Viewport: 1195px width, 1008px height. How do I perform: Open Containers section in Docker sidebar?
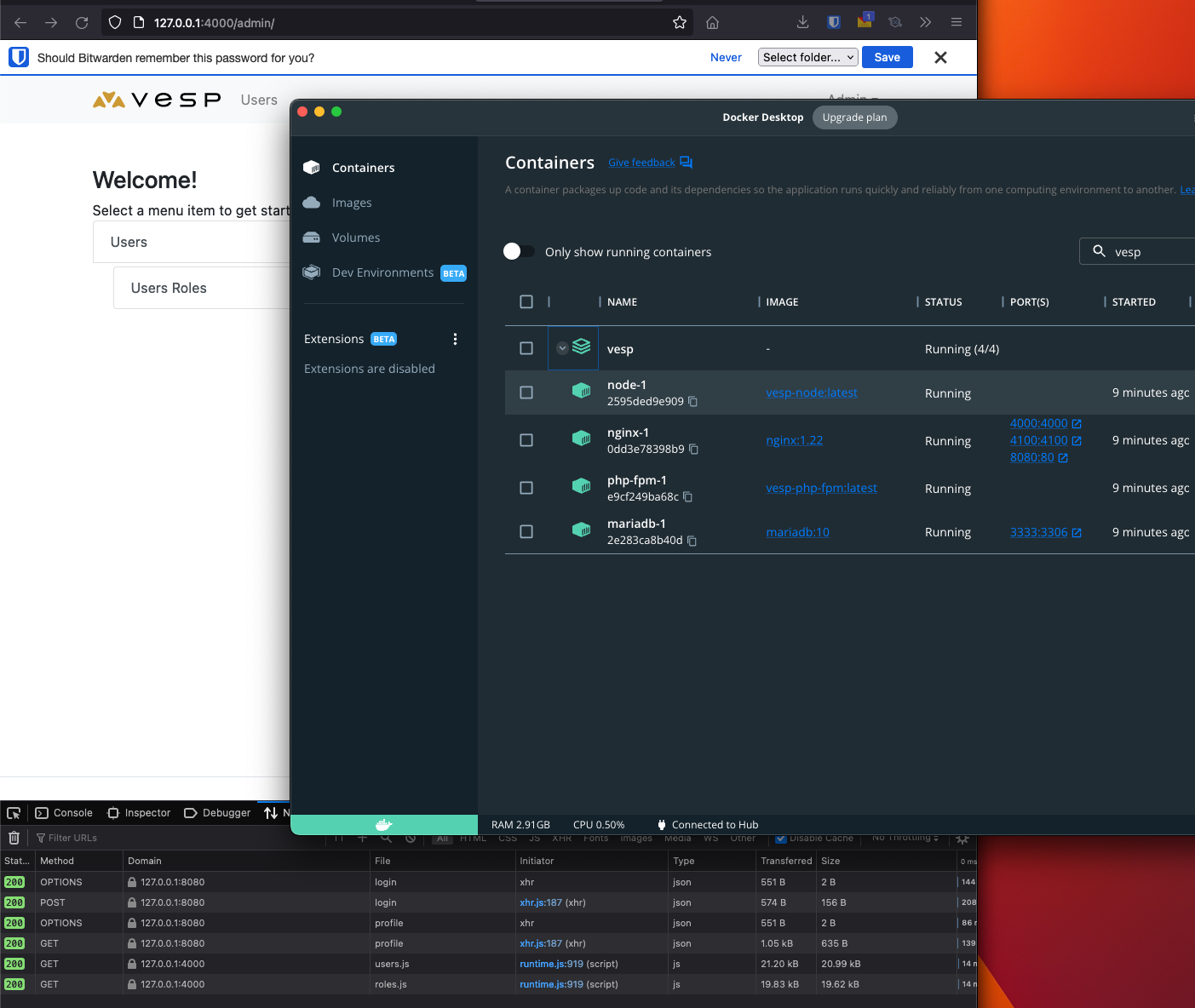(363, 168)
